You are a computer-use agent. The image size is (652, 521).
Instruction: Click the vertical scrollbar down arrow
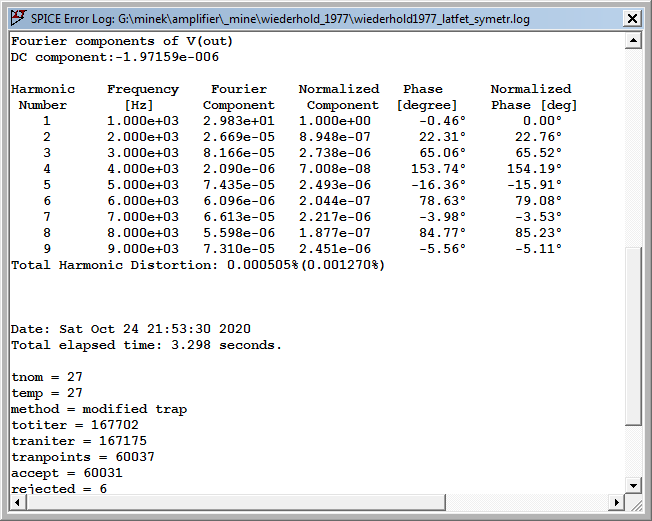(x=633, y=485)
